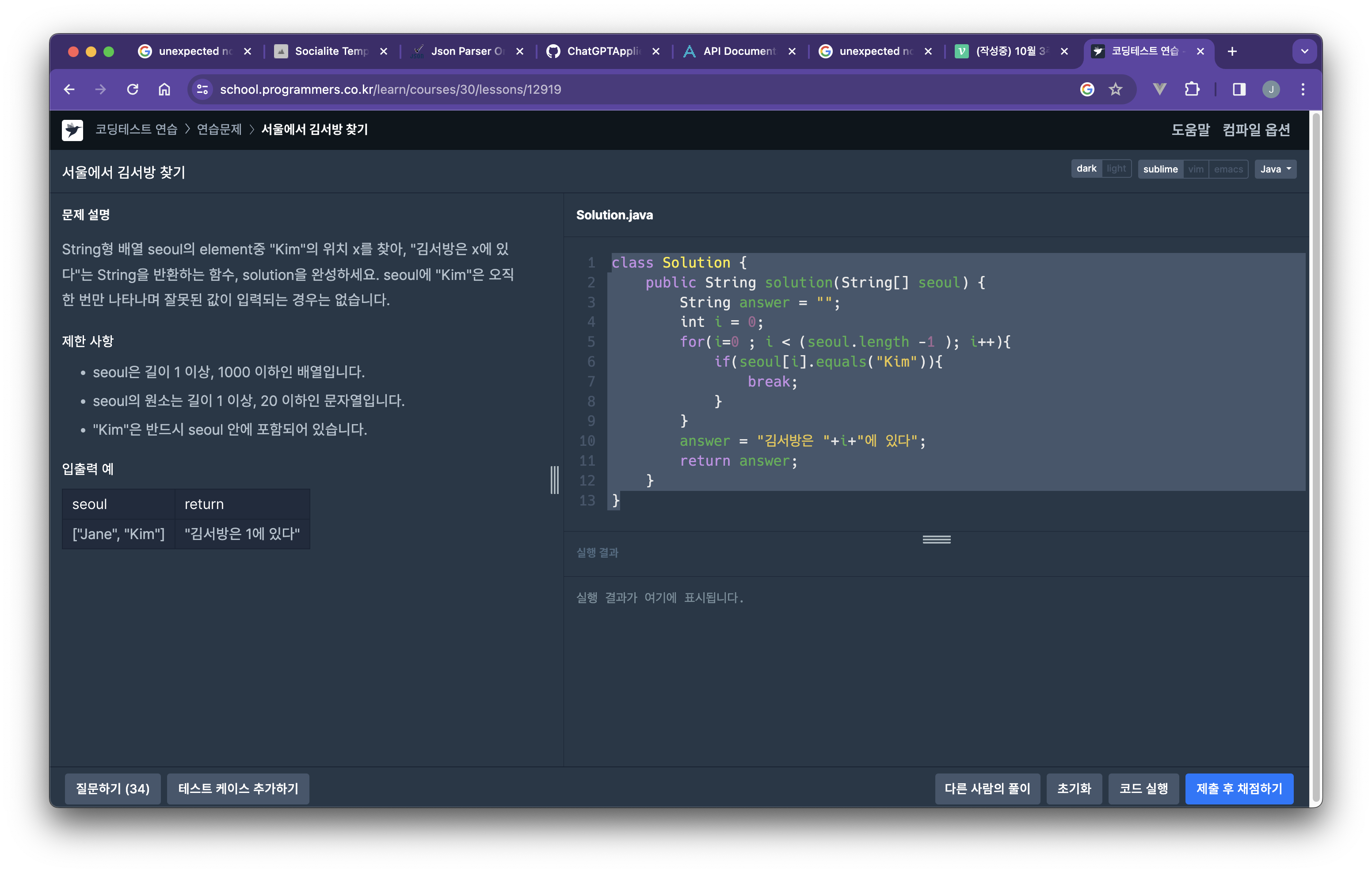
Task: Click the Google icon in the address bar
Action: pyautogui.click(x=1086, y=89)
